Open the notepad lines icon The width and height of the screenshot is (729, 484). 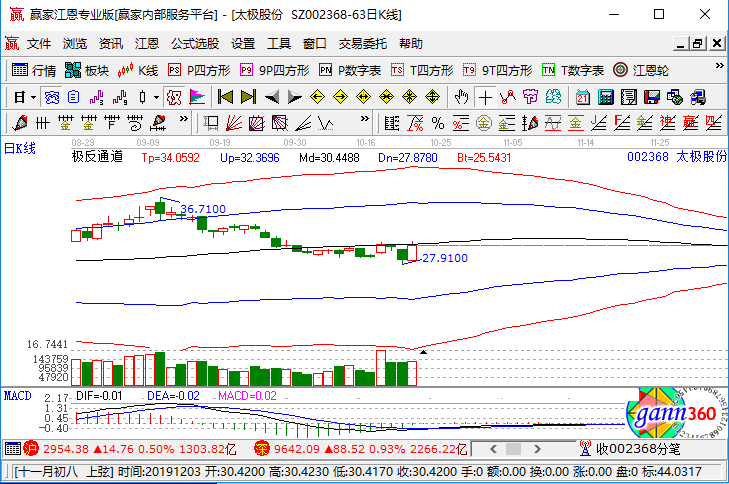tap(629, 97)
